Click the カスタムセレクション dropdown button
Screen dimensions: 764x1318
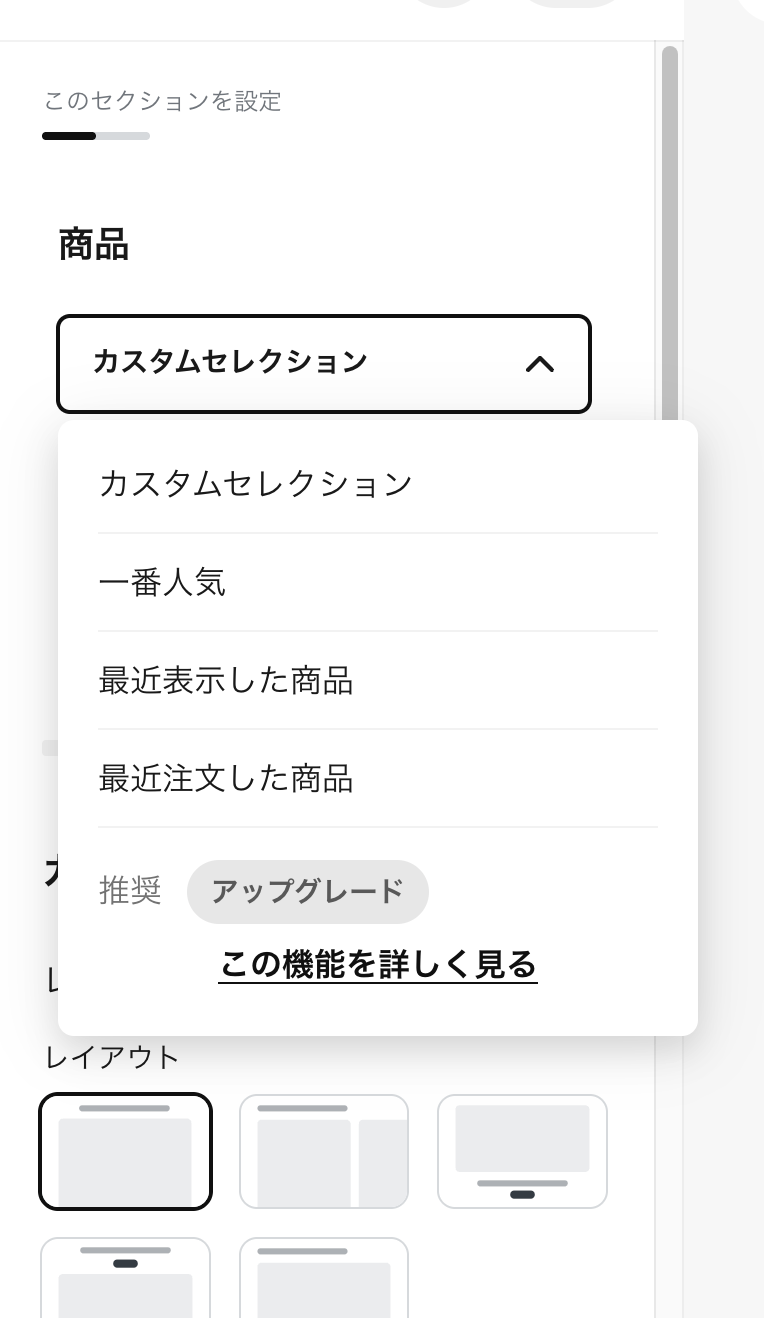pos(324,363)
